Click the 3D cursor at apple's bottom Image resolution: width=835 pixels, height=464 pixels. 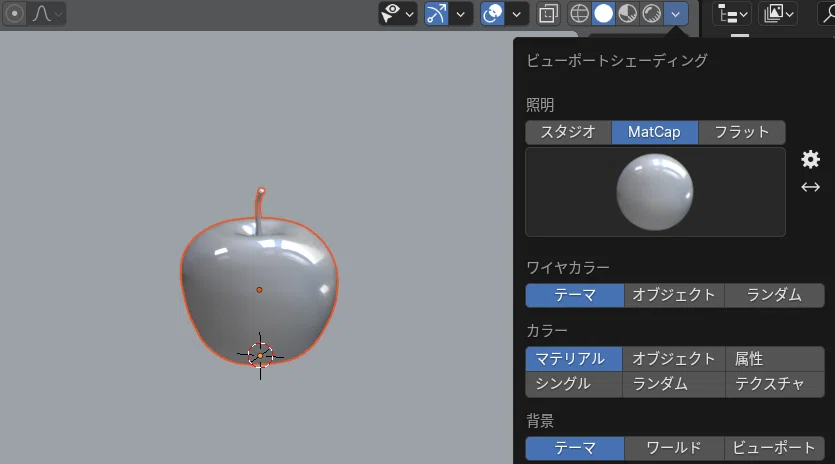click(x=260, y=355)
